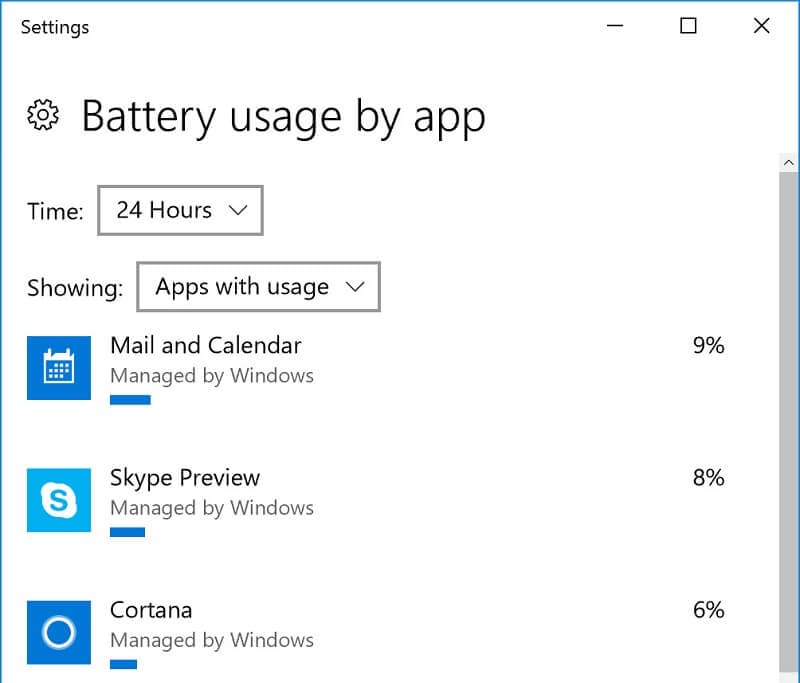This screenshot has height=683, width=800.
Task: Click the Mail and Calendar usage bar
Action: (x=130, y=400)
